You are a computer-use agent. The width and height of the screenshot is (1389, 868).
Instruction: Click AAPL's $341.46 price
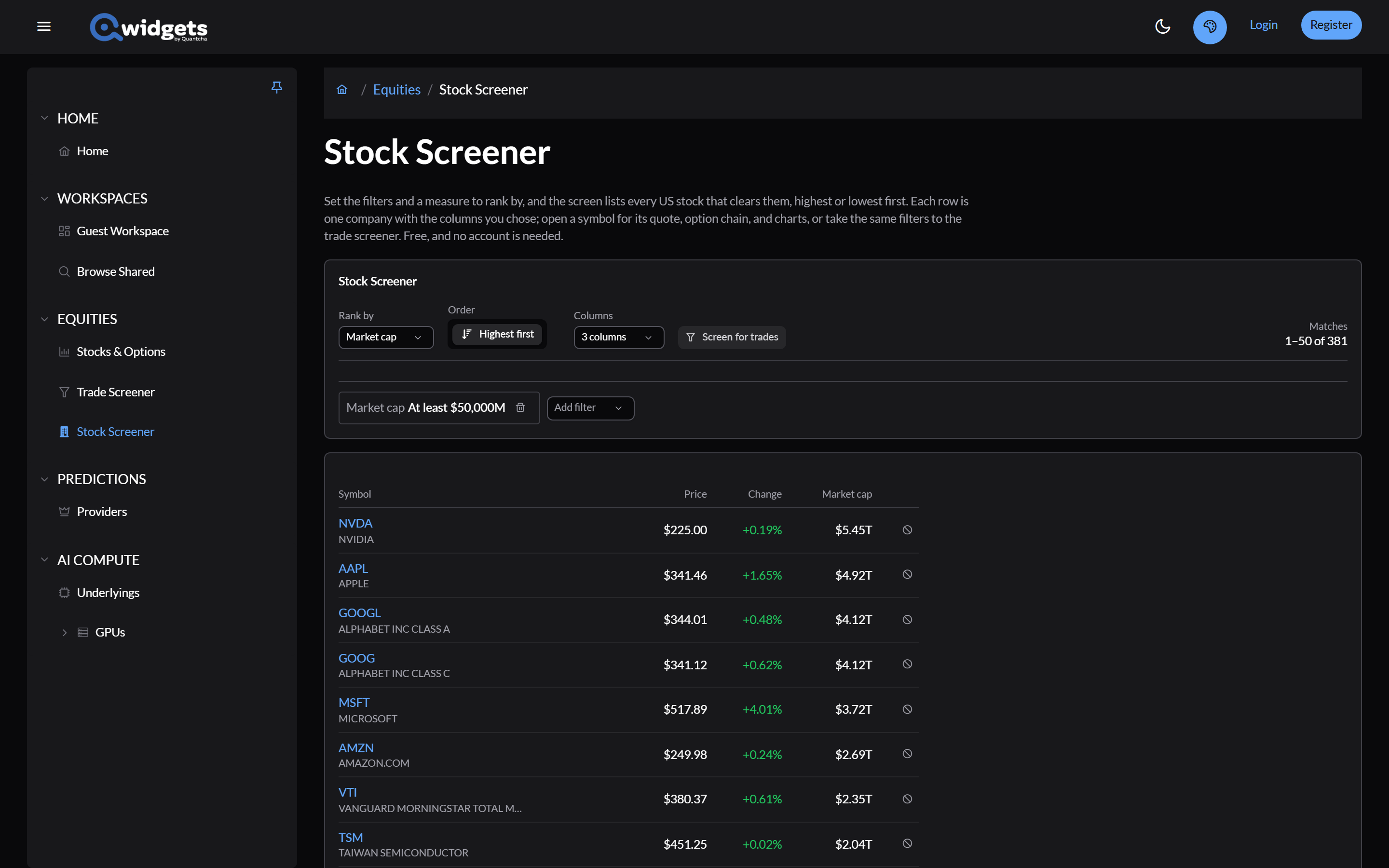685,575
